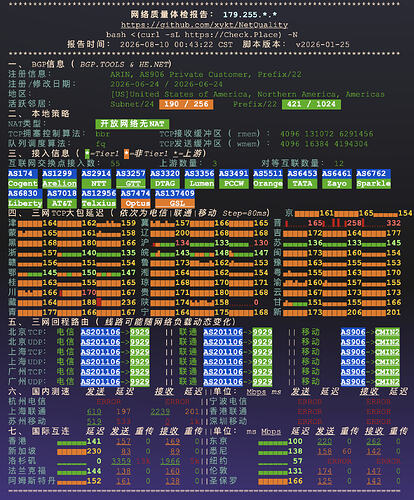Click the AS6453 badge
This screenshot has width=414, height=500.
point(302,173)
